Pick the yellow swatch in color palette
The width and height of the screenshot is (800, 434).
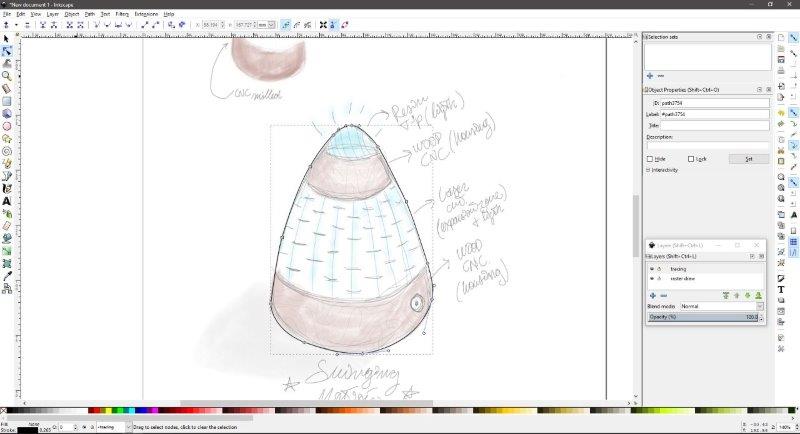click(108, 410)
